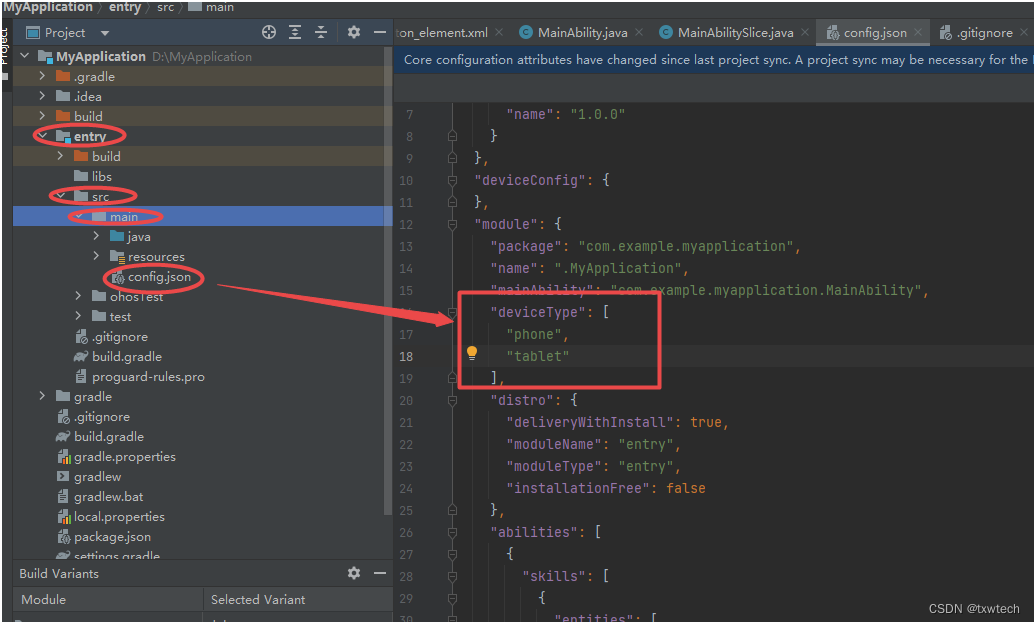This screenshot has width=1036, height=624.
Task: Click the "tablet" value on line 18
Action: (538, 356)
